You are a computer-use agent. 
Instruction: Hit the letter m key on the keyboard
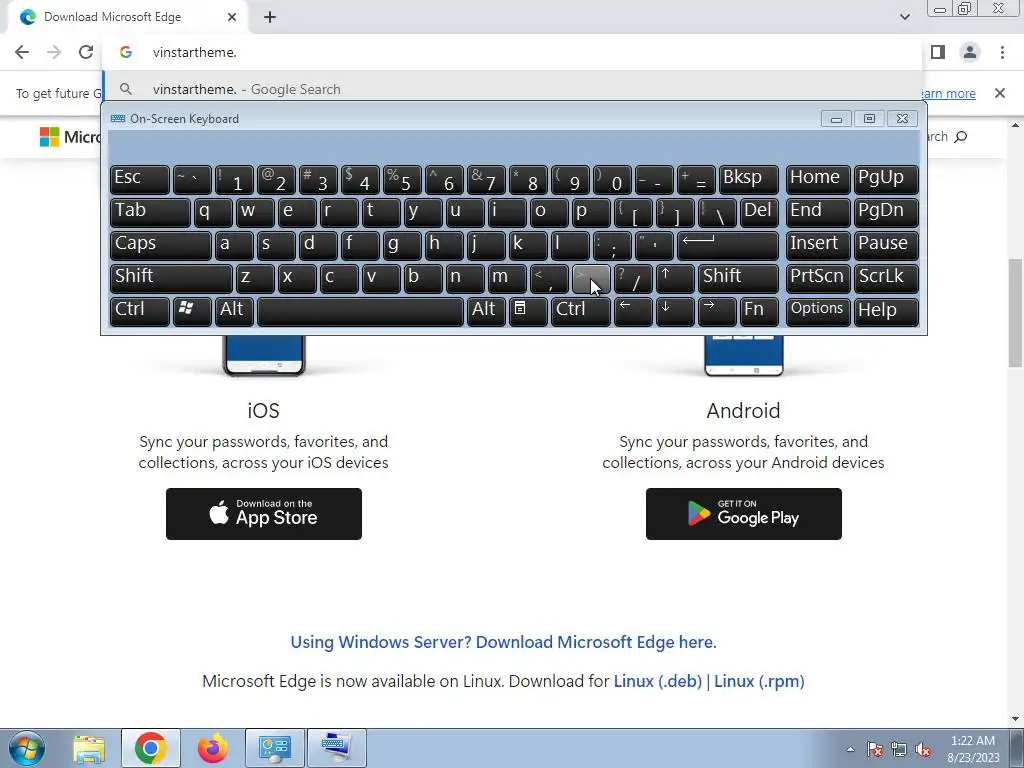[x=507, y=278]
